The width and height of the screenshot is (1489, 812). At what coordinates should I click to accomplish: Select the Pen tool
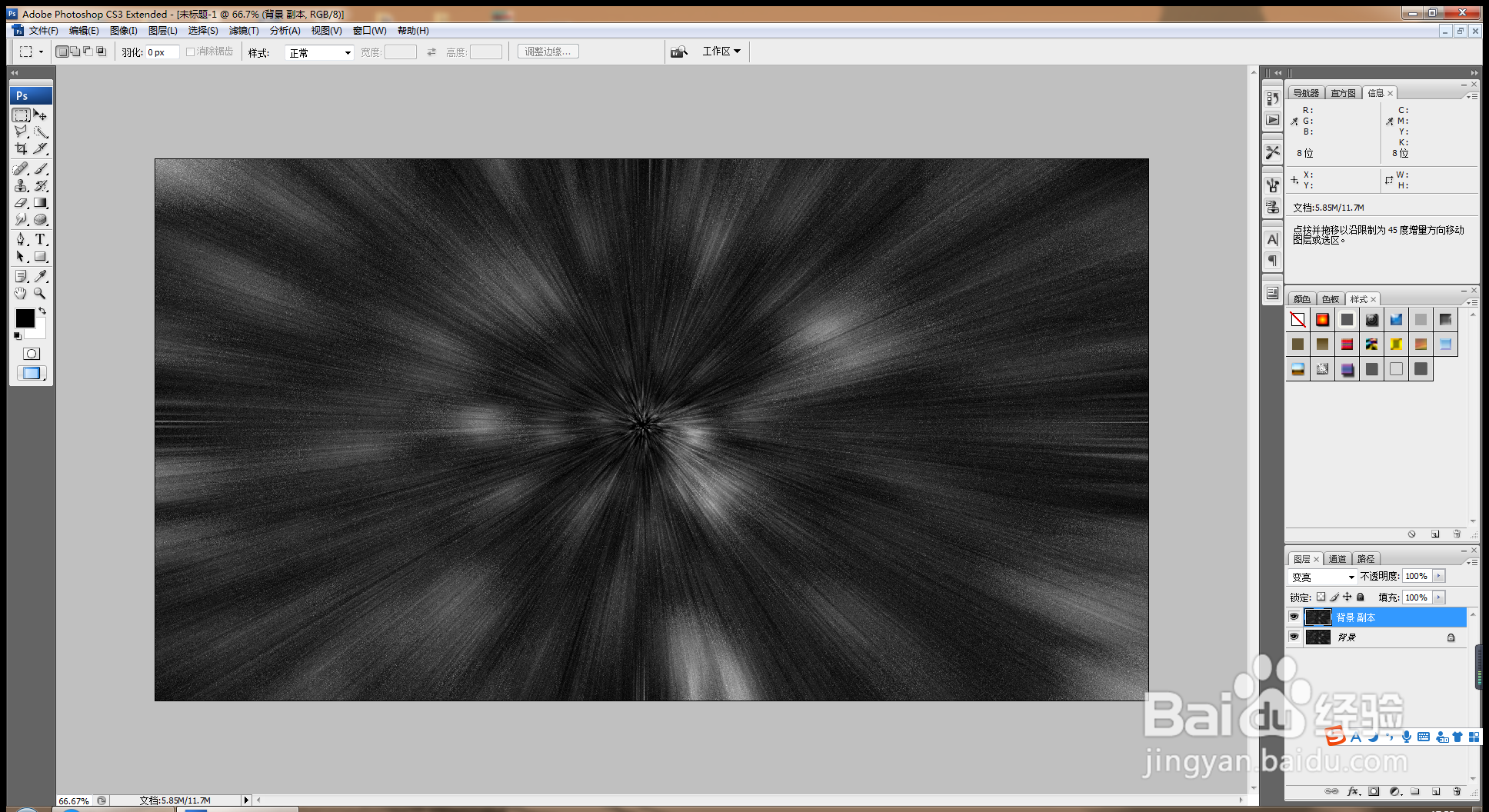tap(22, 239)
